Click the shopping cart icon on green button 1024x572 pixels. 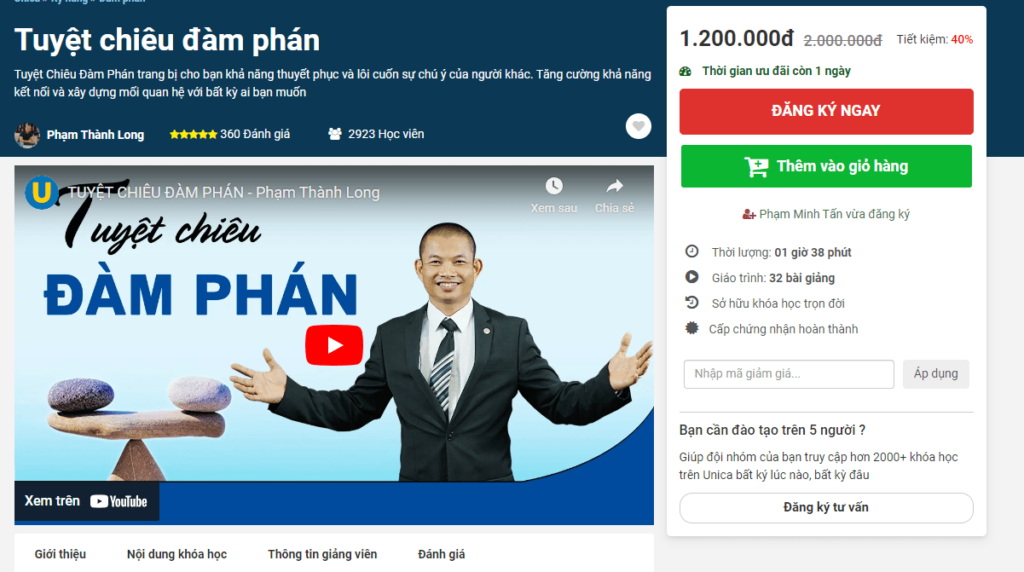[x=756, y=167]
